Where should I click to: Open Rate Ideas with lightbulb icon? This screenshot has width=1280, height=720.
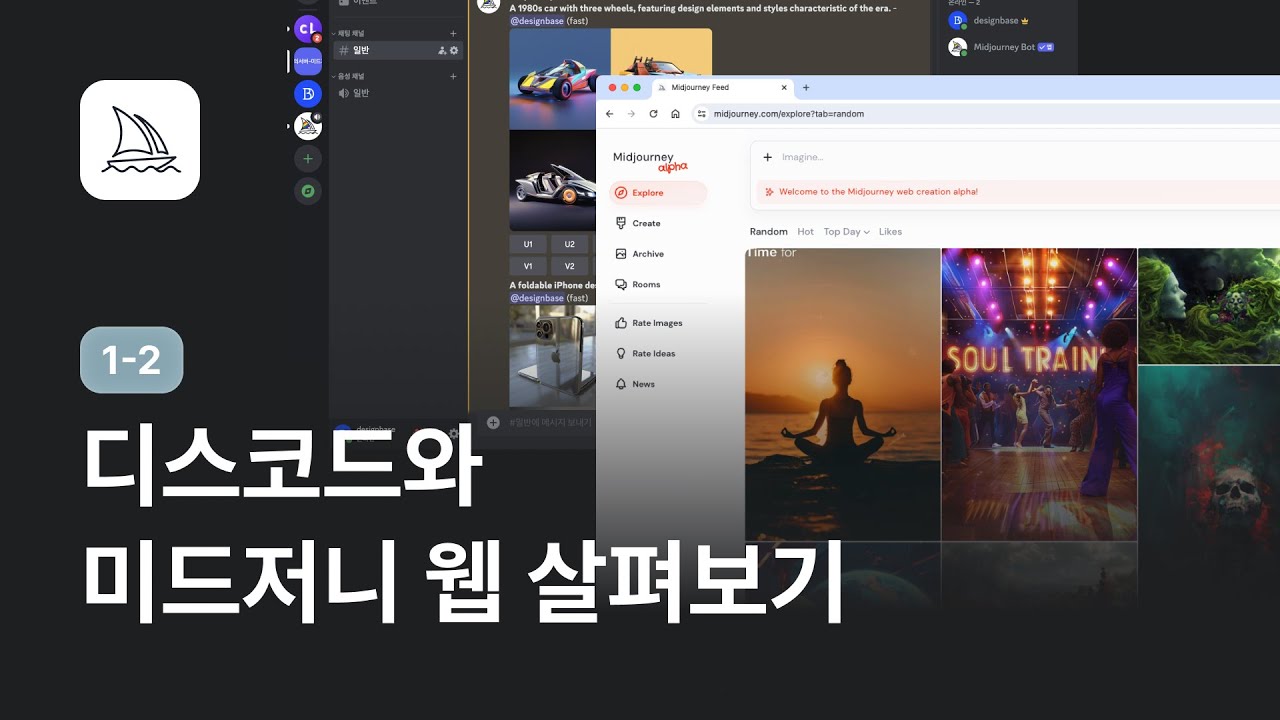click(645, 353)
